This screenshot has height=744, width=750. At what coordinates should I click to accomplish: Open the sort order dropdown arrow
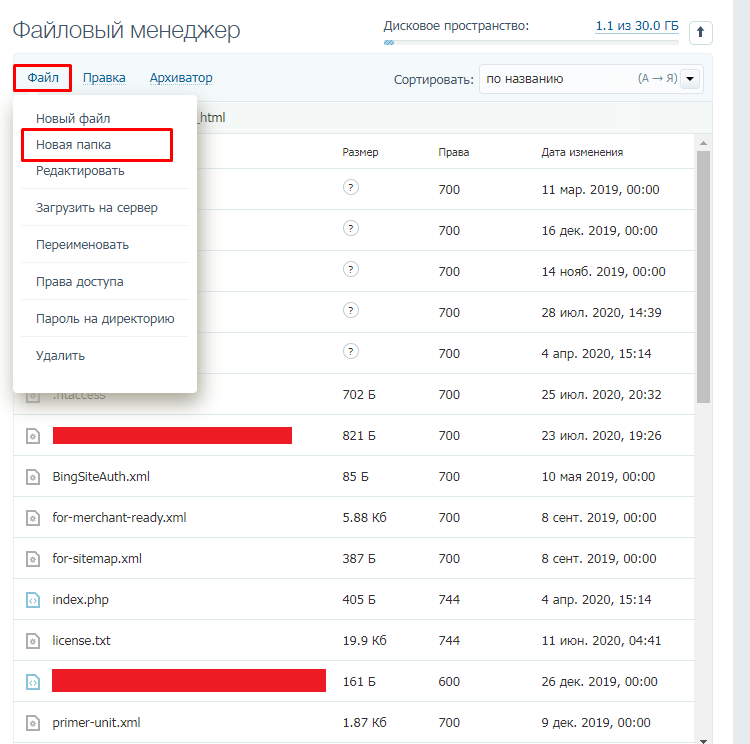[x=690, y=79]
